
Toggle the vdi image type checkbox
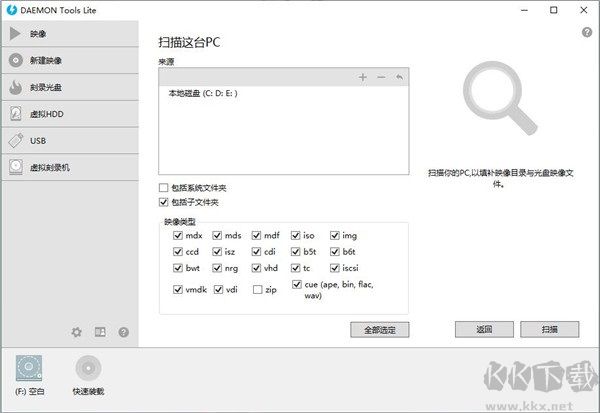218,289
